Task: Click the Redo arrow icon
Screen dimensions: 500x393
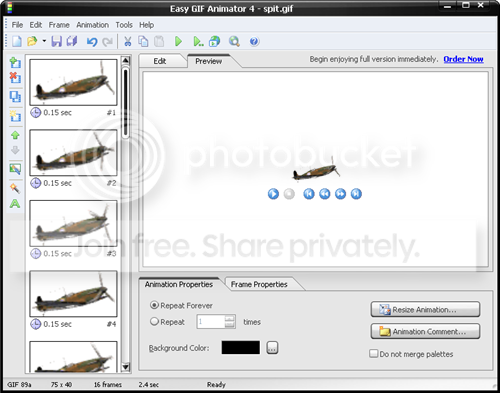Action: pos(107,42)
